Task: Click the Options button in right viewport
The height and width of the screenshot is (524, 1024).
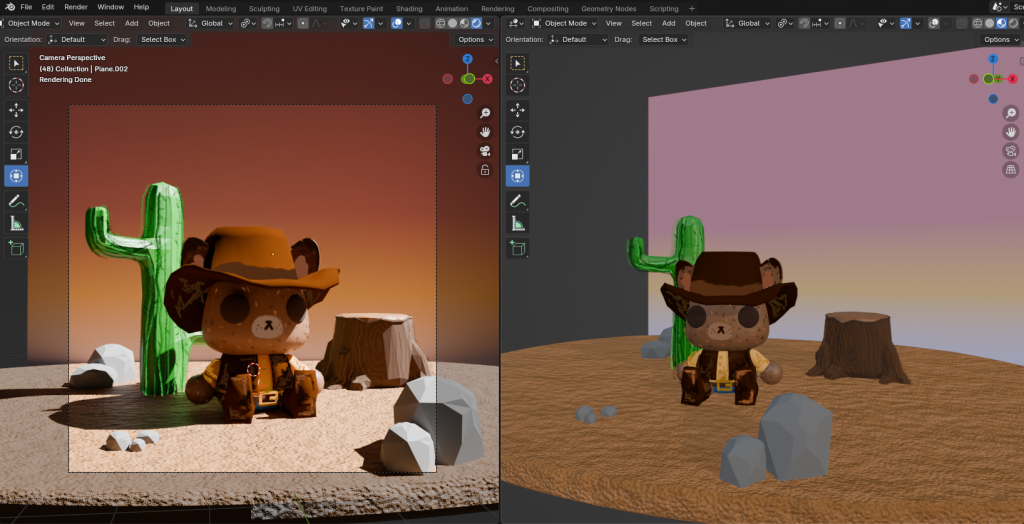Action: coord(999,39)
